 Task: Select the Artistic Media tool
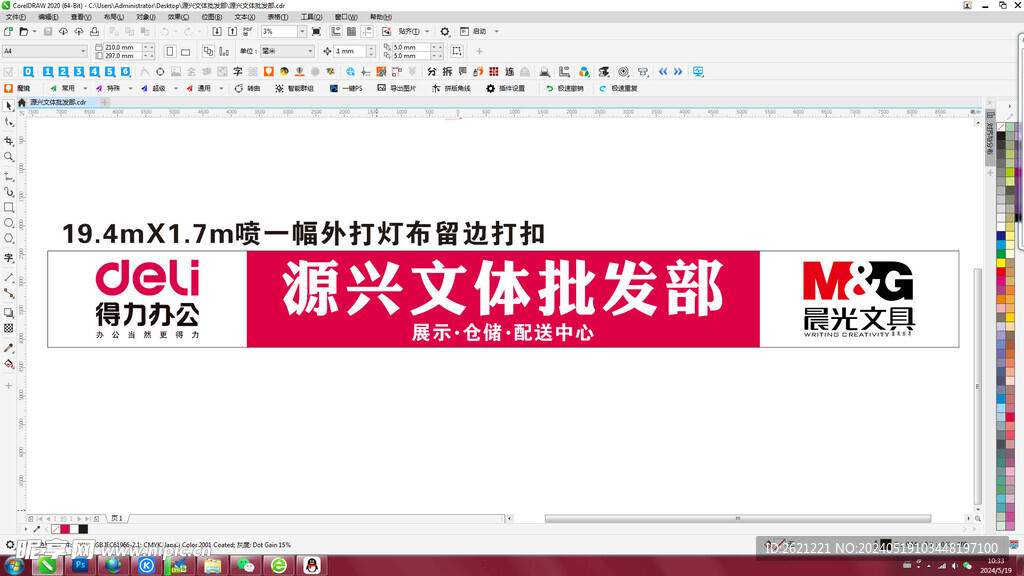coord(8,192)
